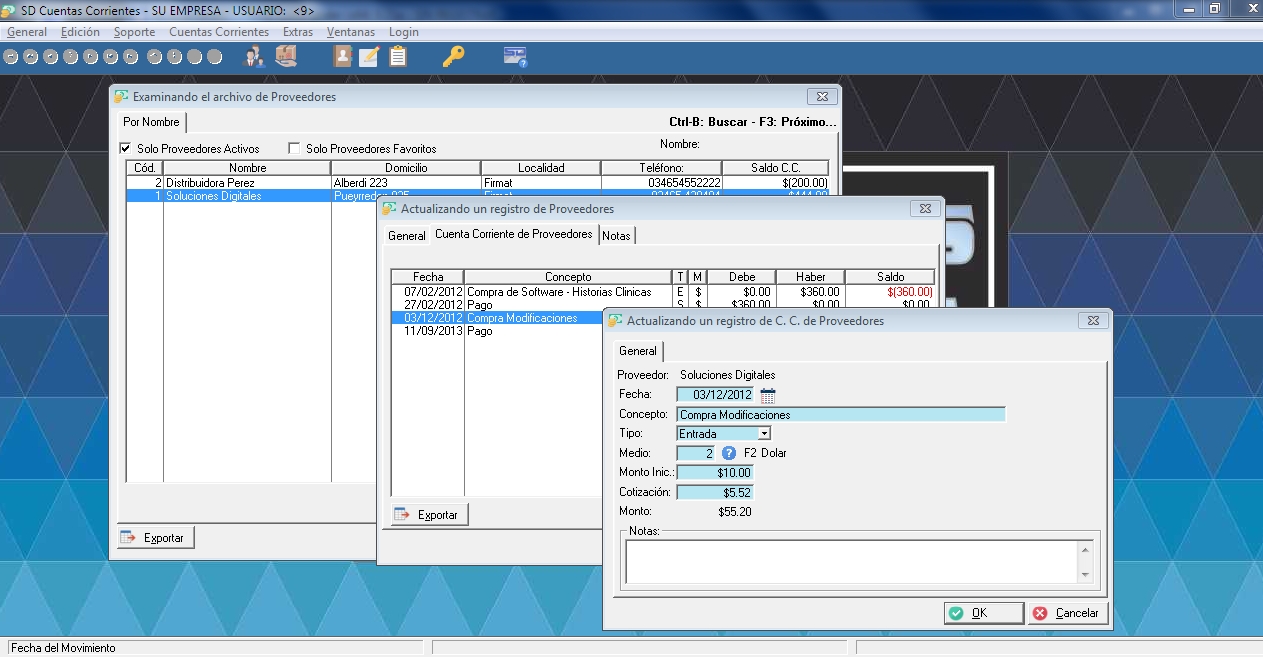Open the Ventanas menu
Viewport: 1263px width, 657px height.
click(350, 32)
